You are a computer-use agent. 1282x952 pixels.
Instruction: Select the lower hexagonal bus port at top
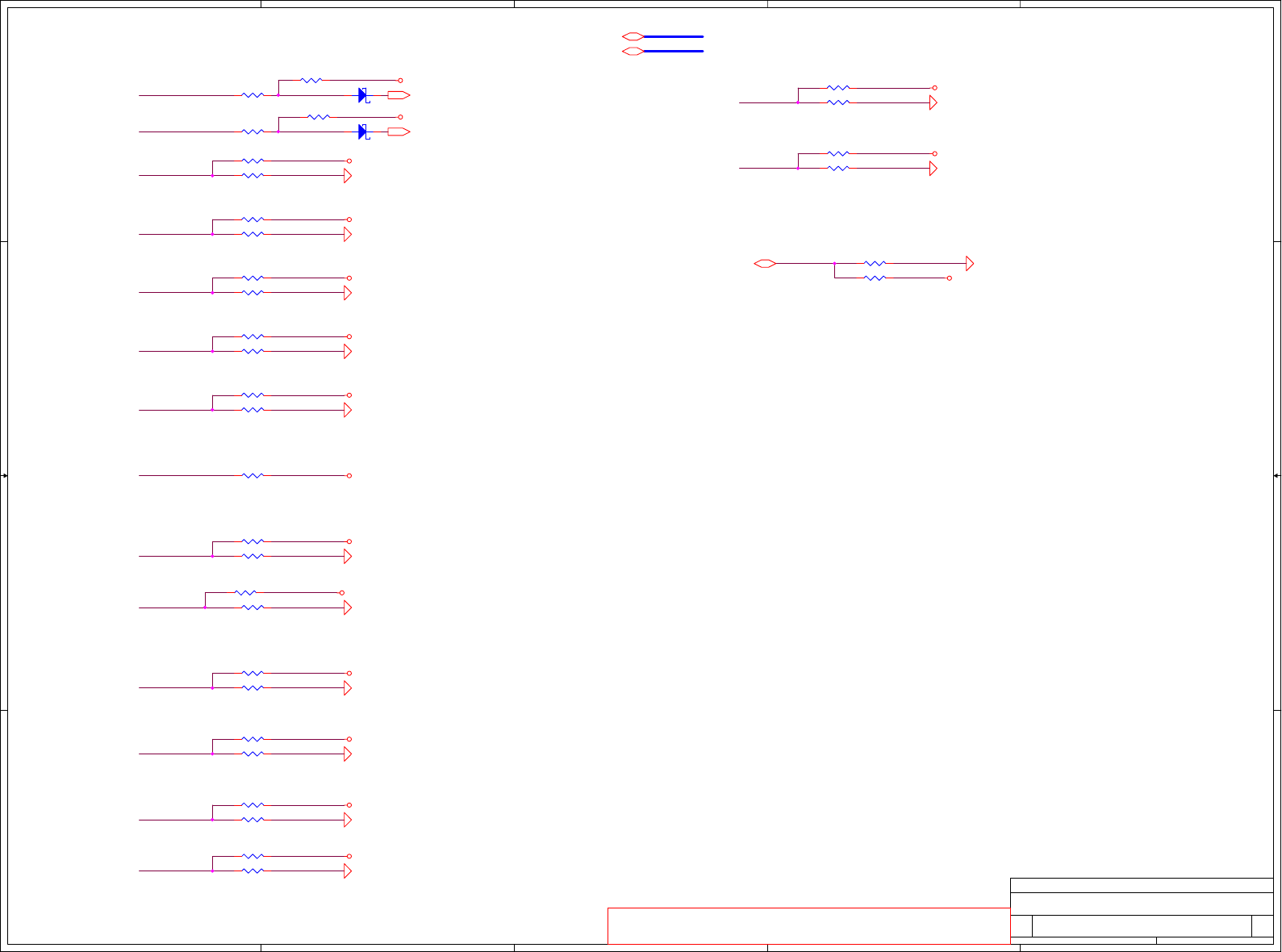click(633, 51)
